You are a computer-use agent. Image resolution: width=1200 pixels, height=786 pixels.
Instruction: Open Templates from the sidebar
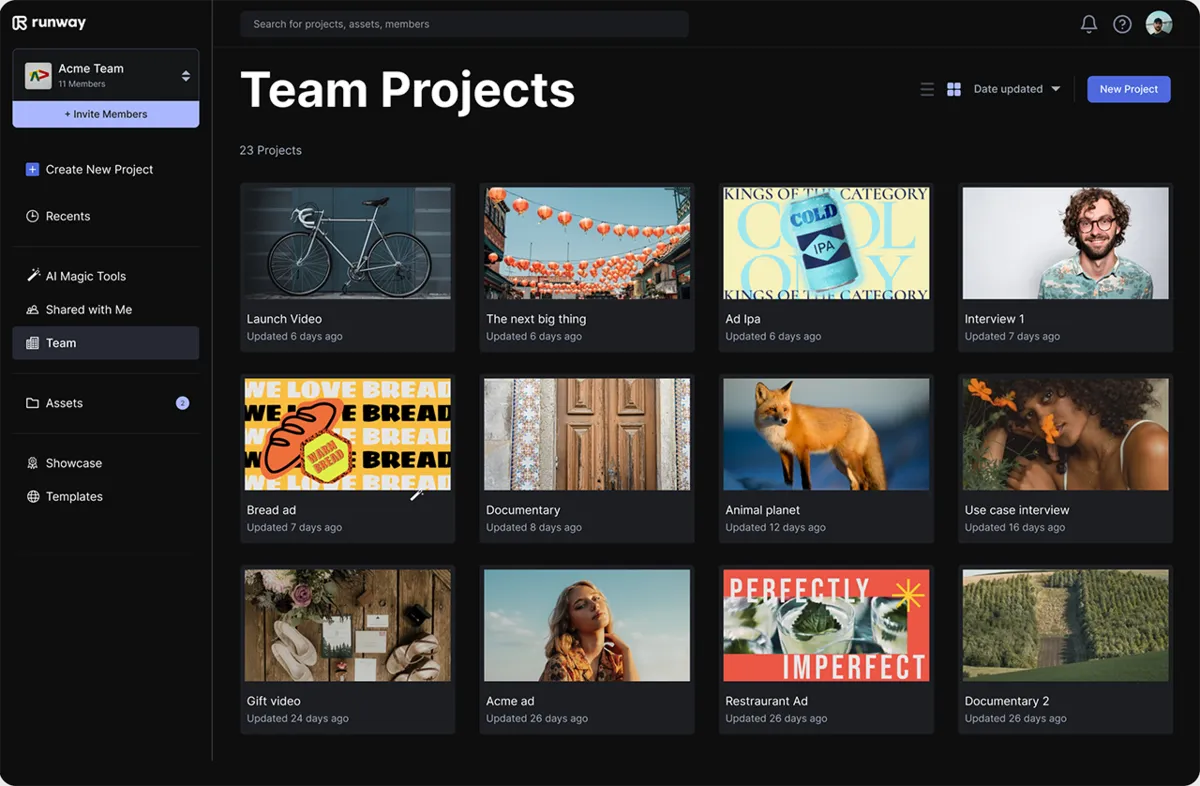pyautogui.click(x=74, y=497)
